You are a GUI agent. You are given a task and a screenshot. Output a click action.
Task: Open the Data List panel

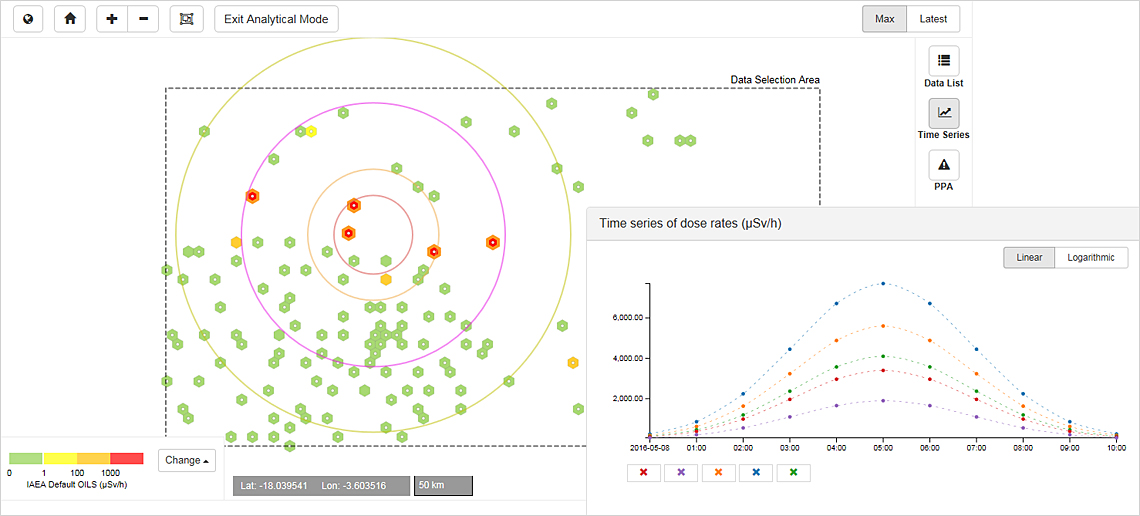pos(944,62)
